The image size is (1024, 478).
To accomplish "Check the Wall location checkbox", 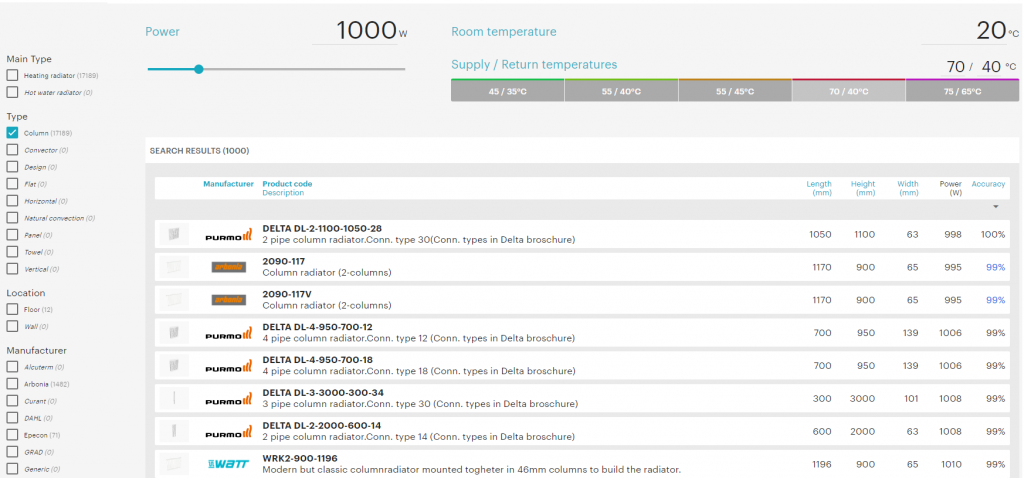I will coord(12,326).
